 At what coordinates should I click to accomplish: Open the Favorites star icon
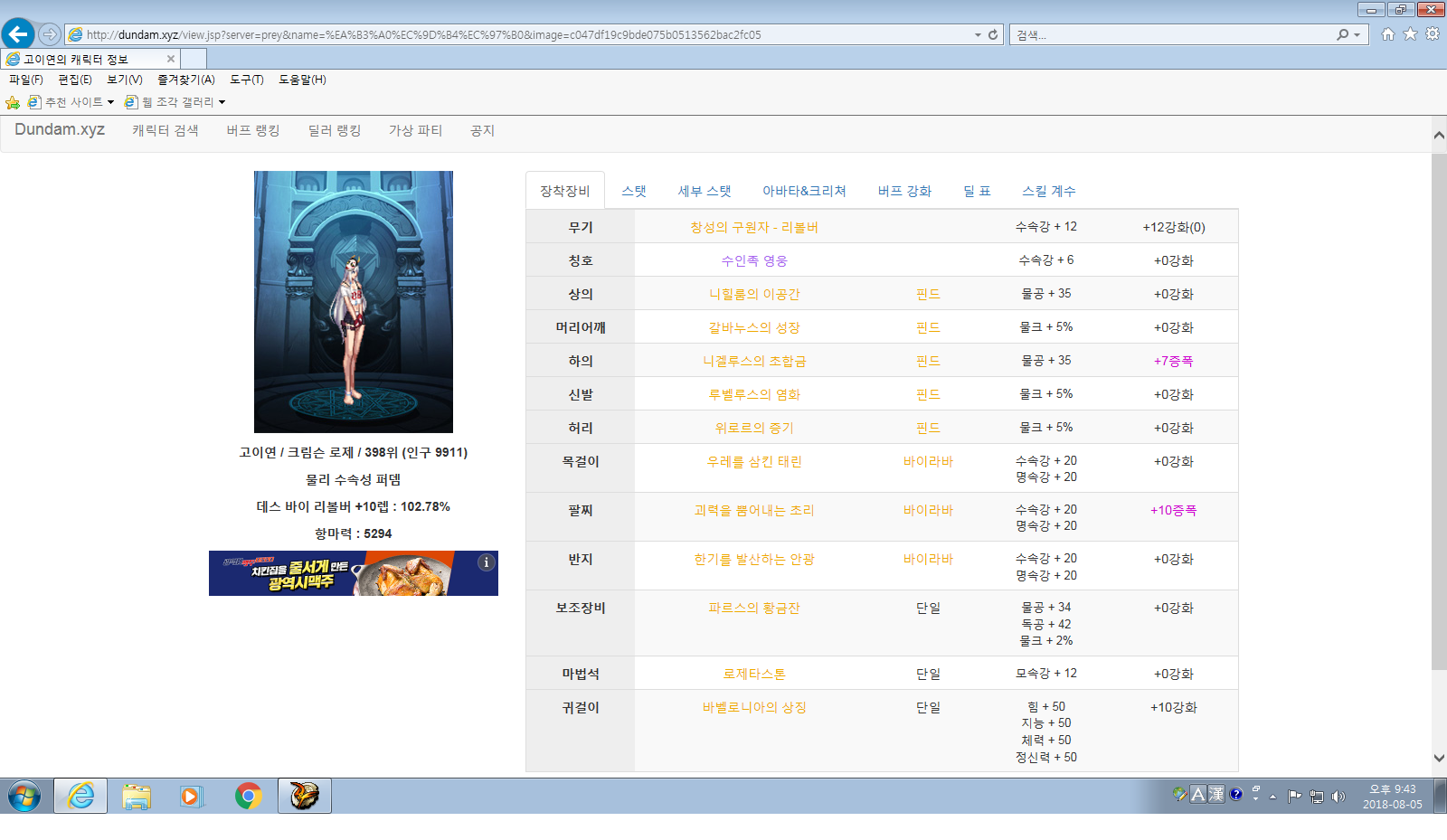pos(1410,34)
